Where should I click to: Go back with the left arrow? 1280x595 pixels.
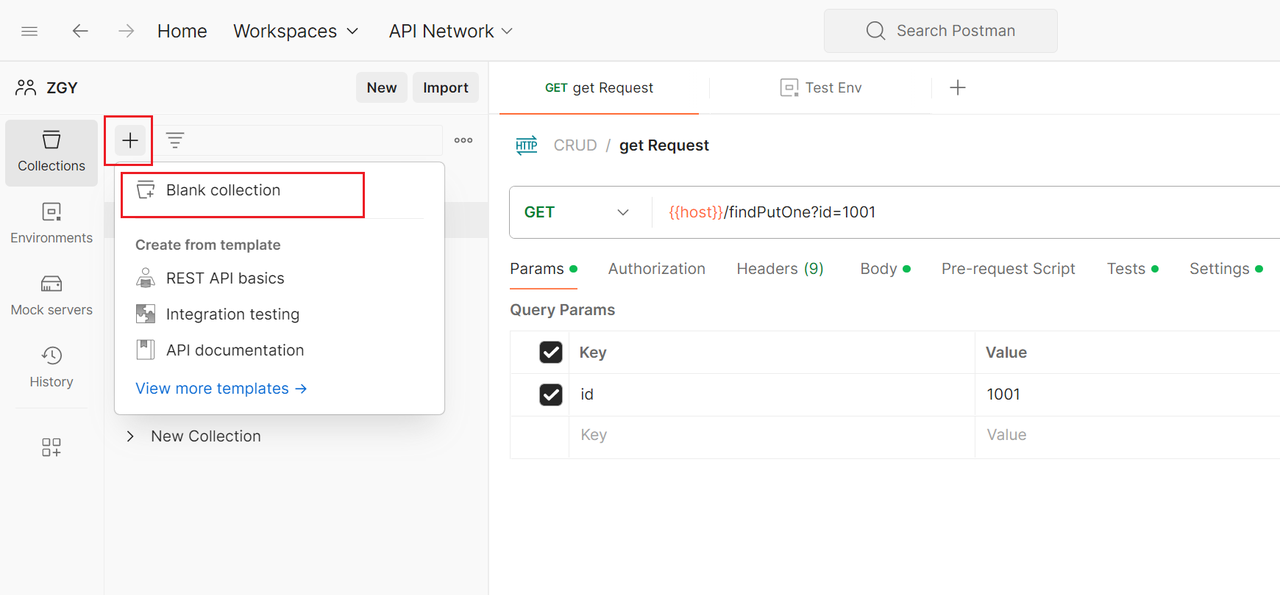click(80, 31)
